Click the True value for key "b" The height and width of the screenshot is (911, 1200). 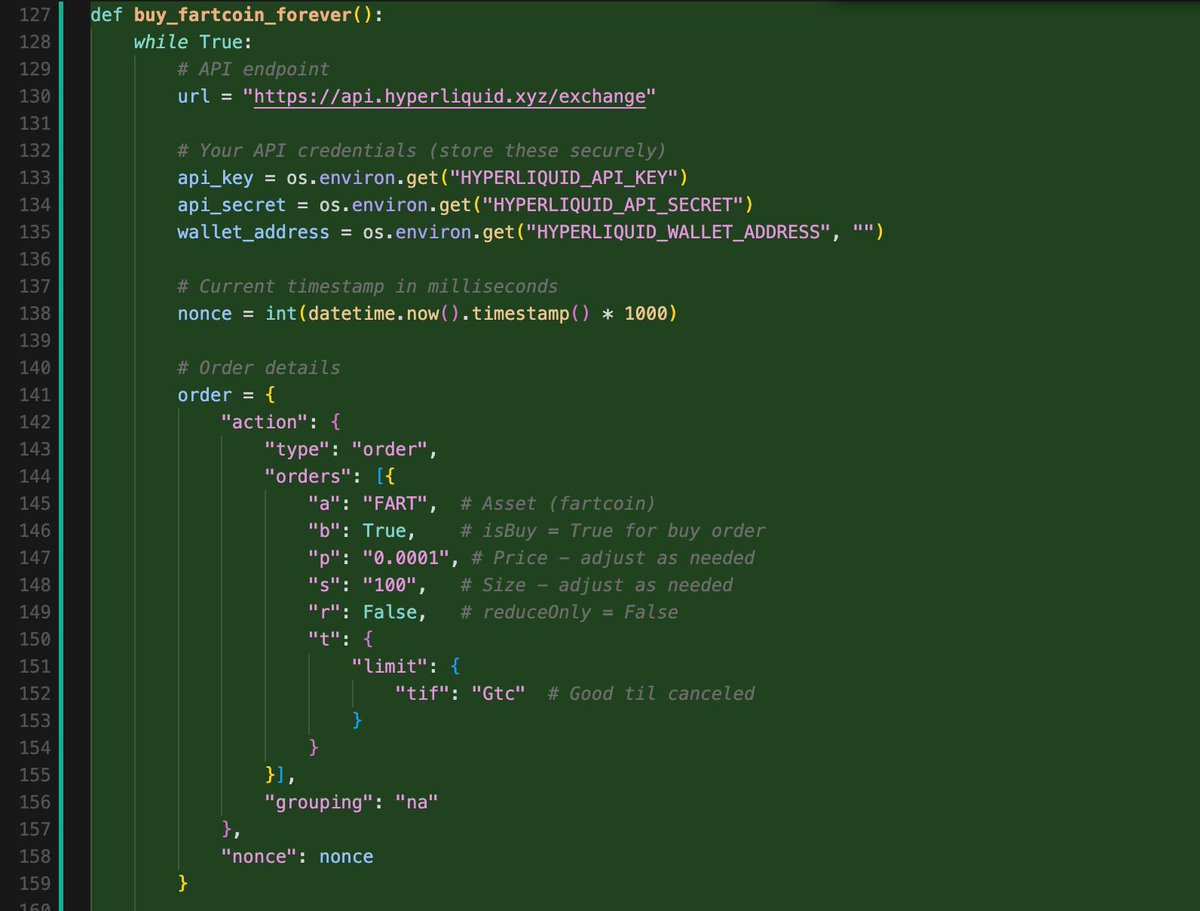[x=384, y=530]
